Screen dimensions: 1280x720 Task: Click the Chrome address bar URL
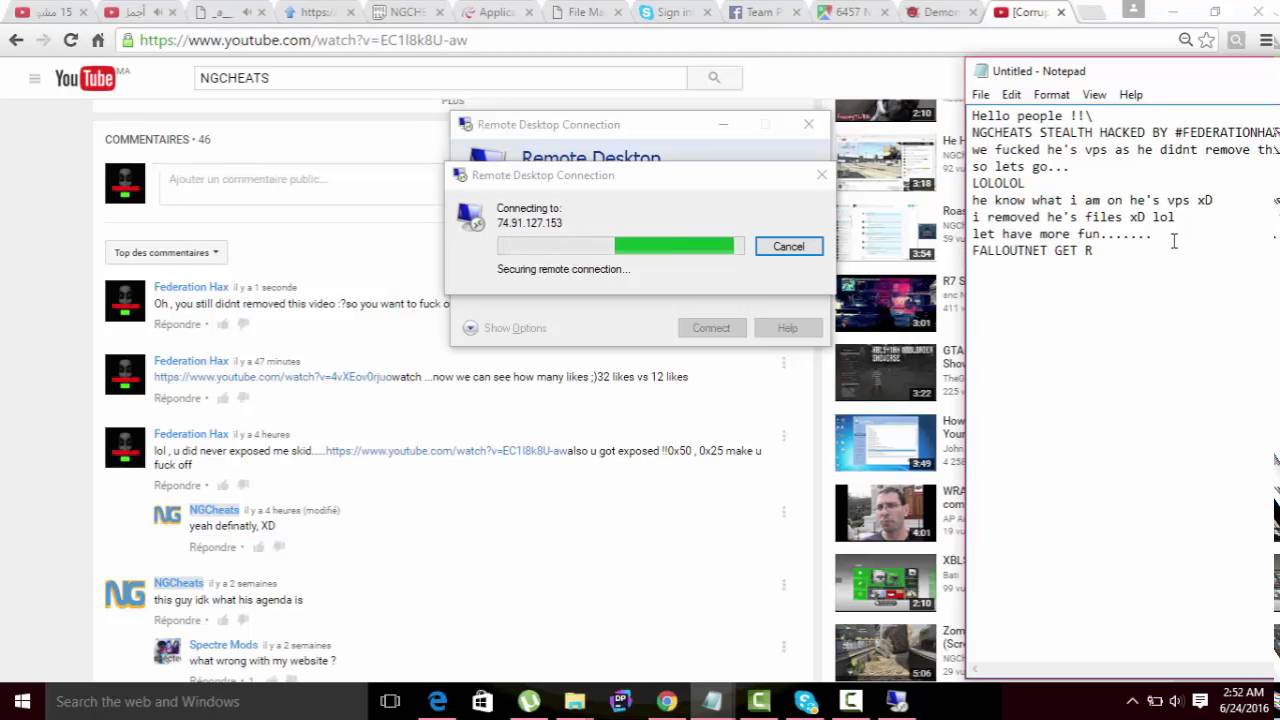[304, 40]
